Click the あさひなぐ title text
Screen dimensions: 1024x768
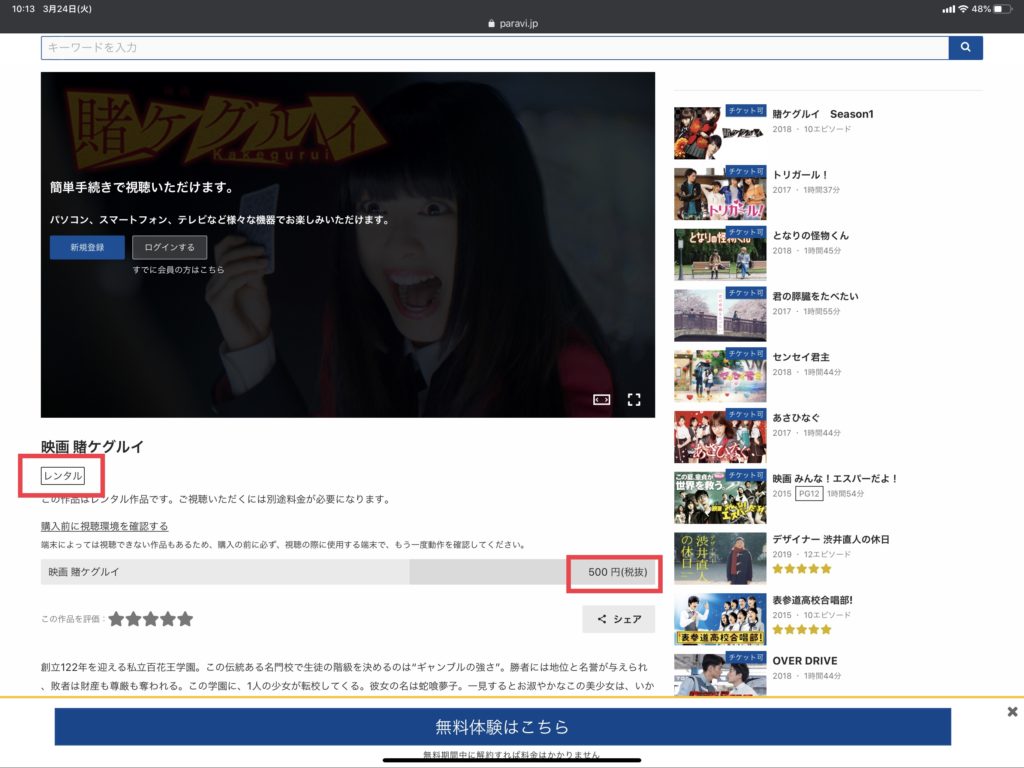point(796,418)
